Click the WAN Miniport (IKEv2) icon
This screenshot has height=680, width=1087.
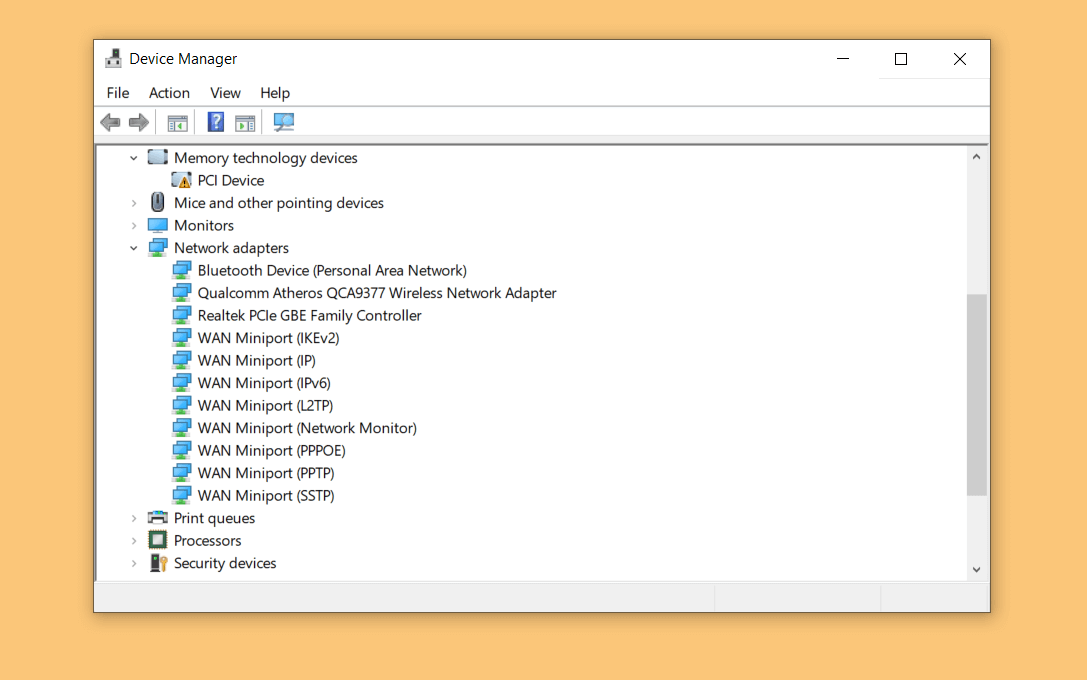182,338
